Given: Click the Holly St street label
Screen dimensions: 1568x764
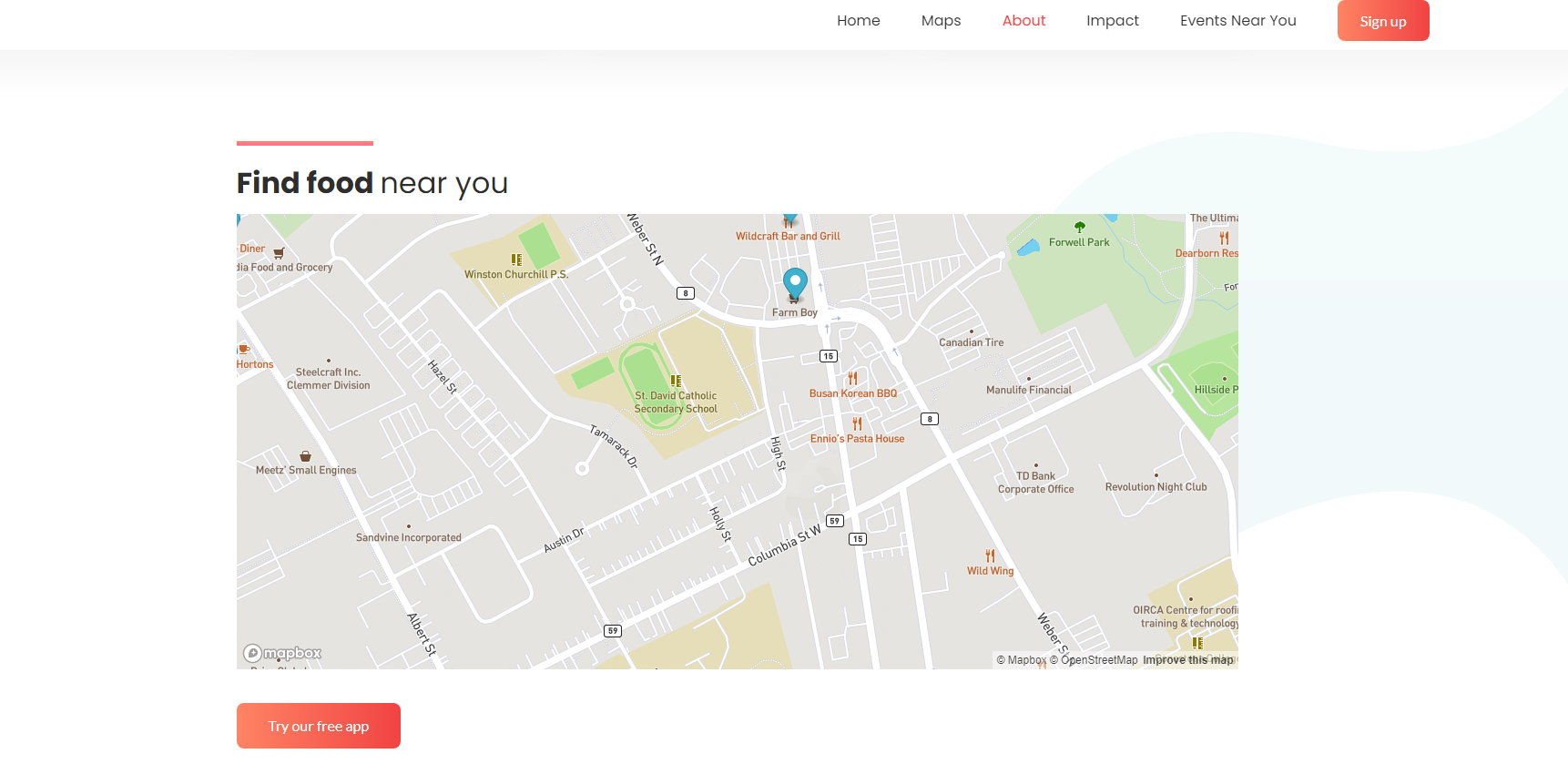Looking at the screenshot, I should pyautogui.click(x=720, y=525).
